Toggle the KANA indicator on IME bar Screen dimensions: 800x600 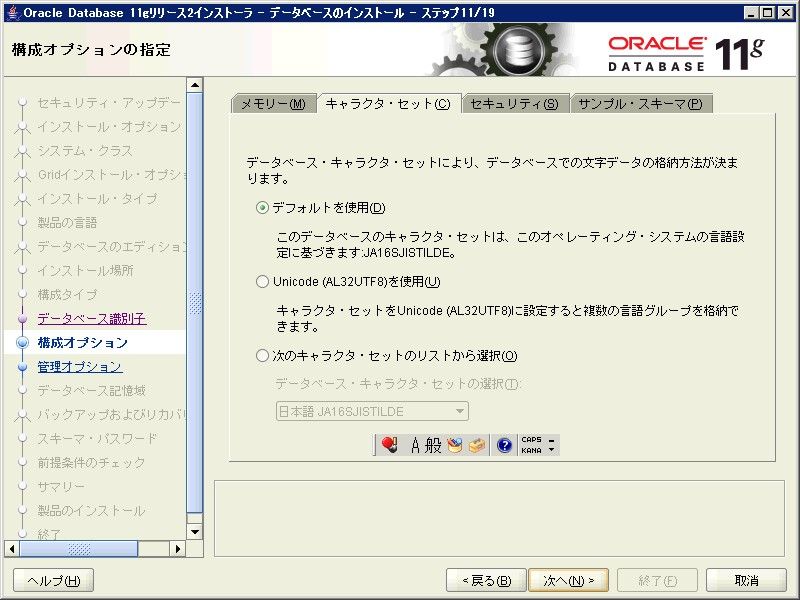[x=530, y=451]
